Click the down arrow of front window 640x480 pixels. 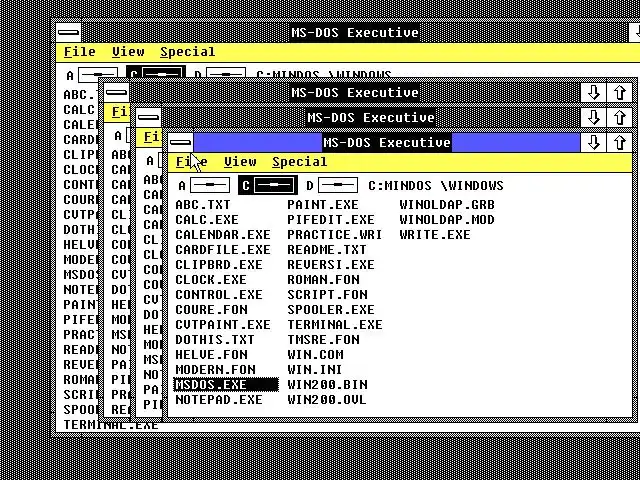coord(593,142)
